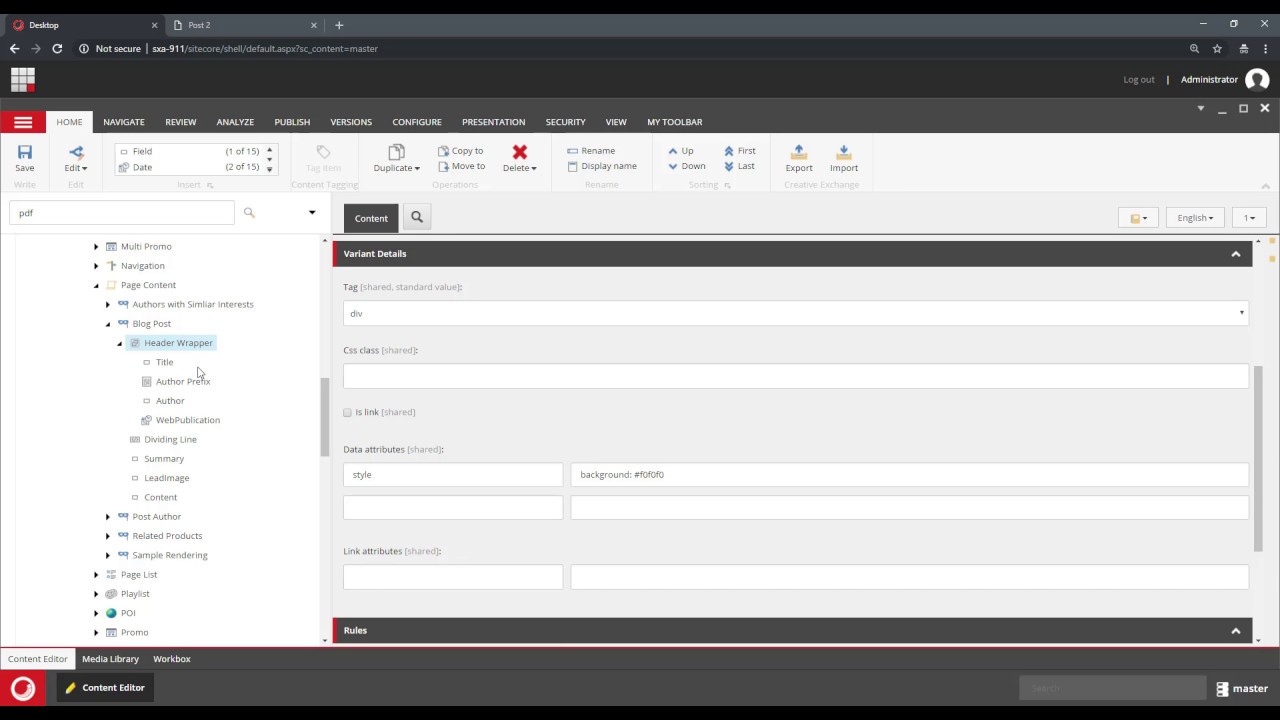Open the version number 1 dropdown

1249,217
